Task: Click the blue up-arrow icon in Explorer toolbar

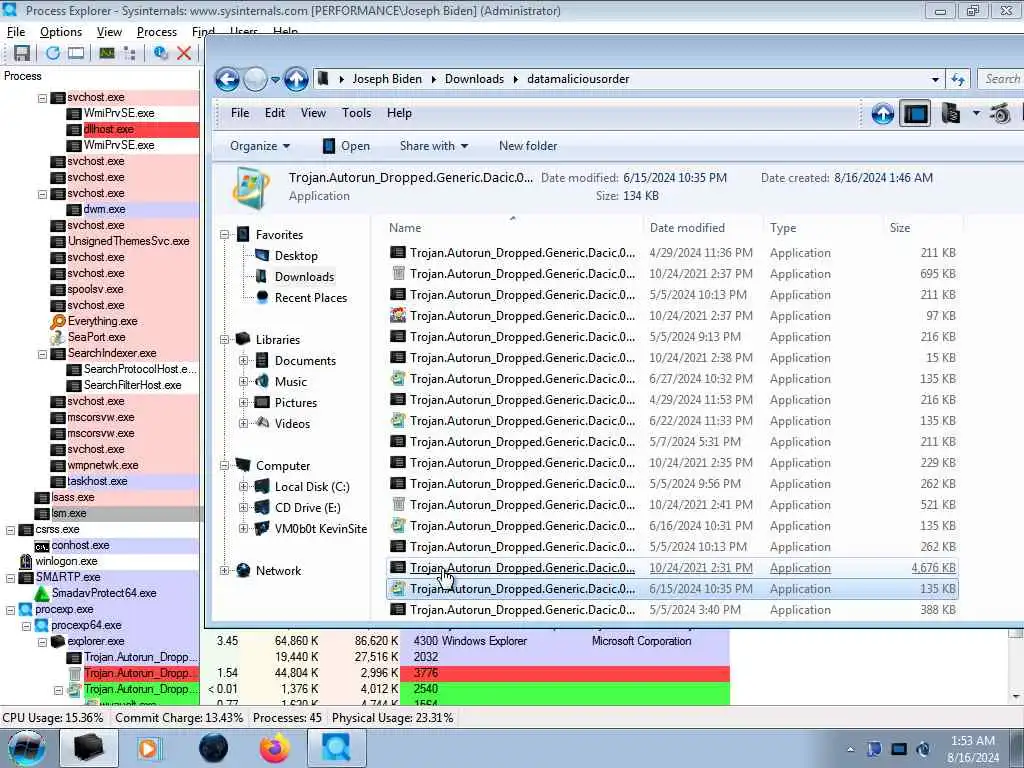Action: [x=882, y=114]
